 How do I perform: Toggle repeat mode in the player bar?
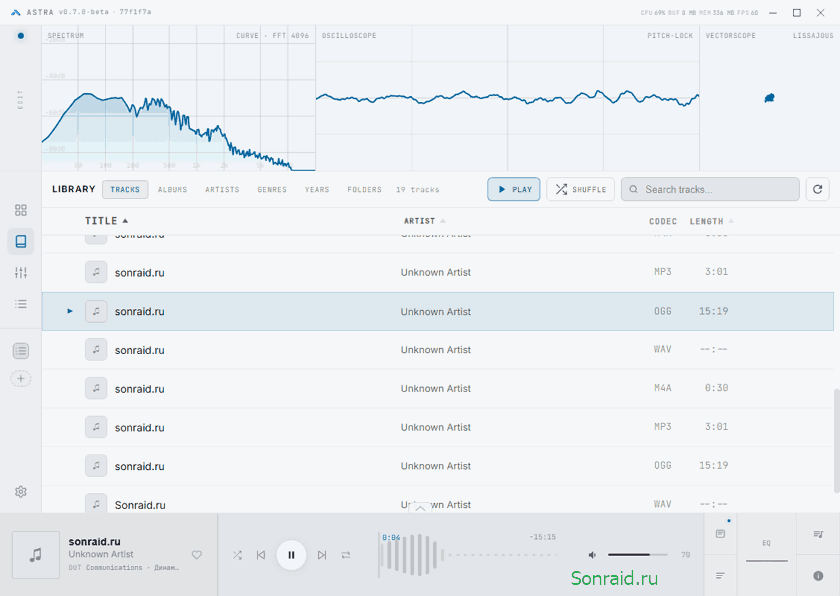point(346,555)
